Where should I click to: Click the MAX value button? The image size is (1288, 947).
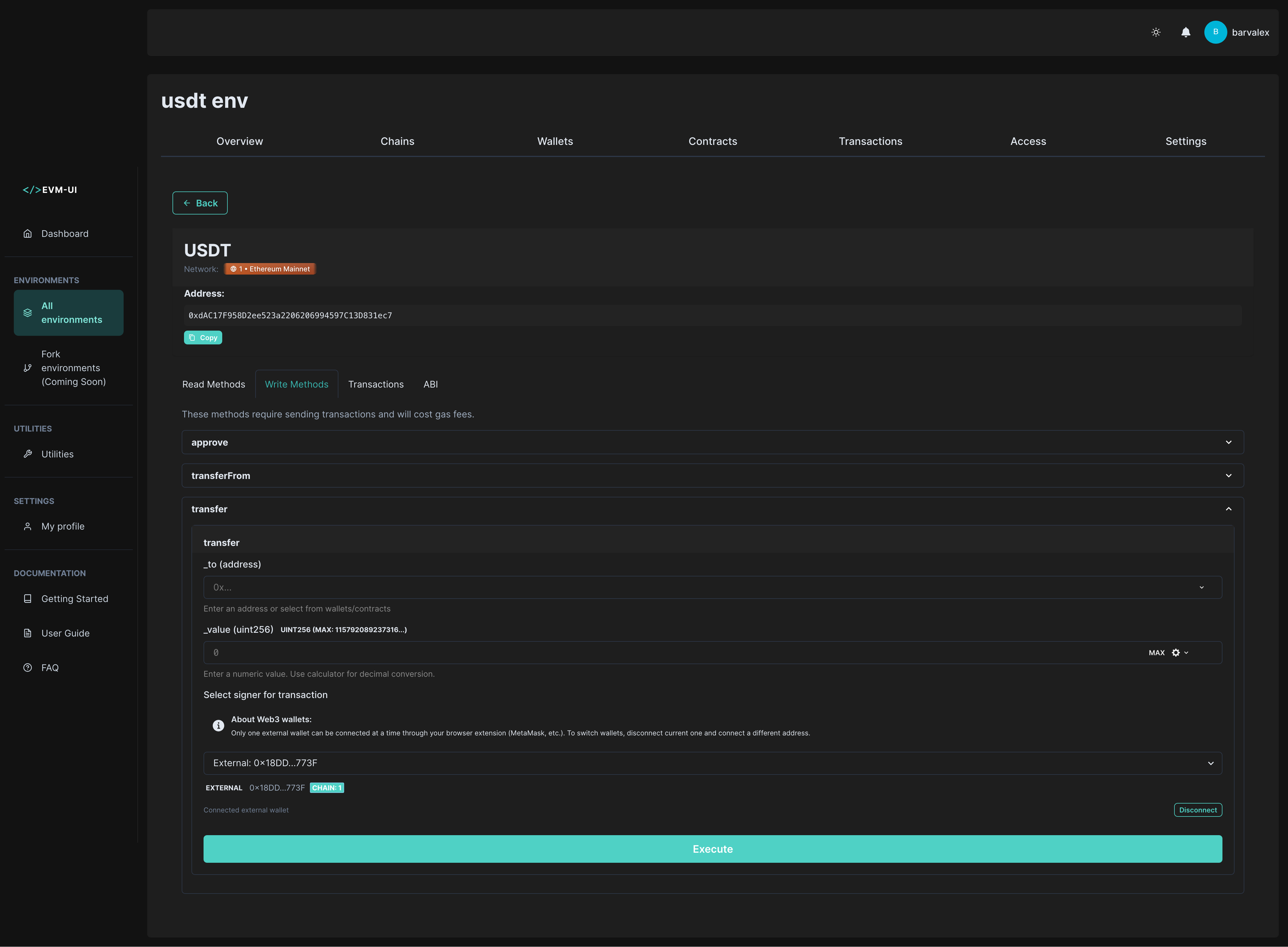point(1156,653)
